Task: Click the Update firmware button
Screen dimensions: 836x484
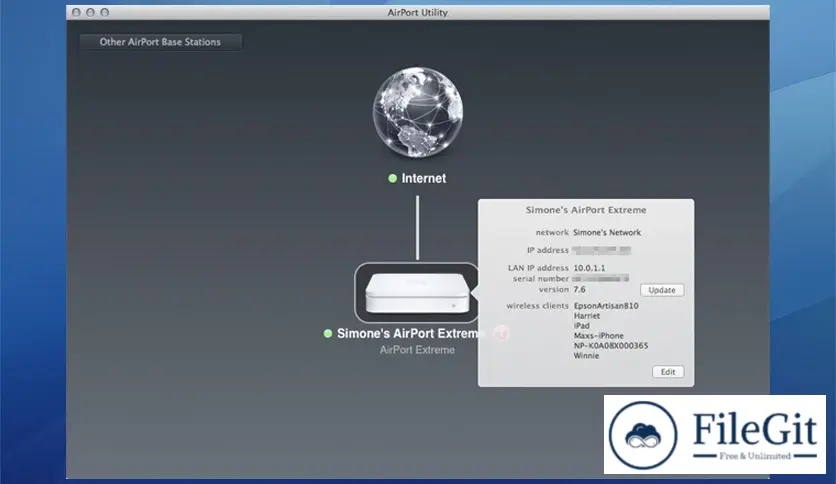Action: tap(662, 290)
